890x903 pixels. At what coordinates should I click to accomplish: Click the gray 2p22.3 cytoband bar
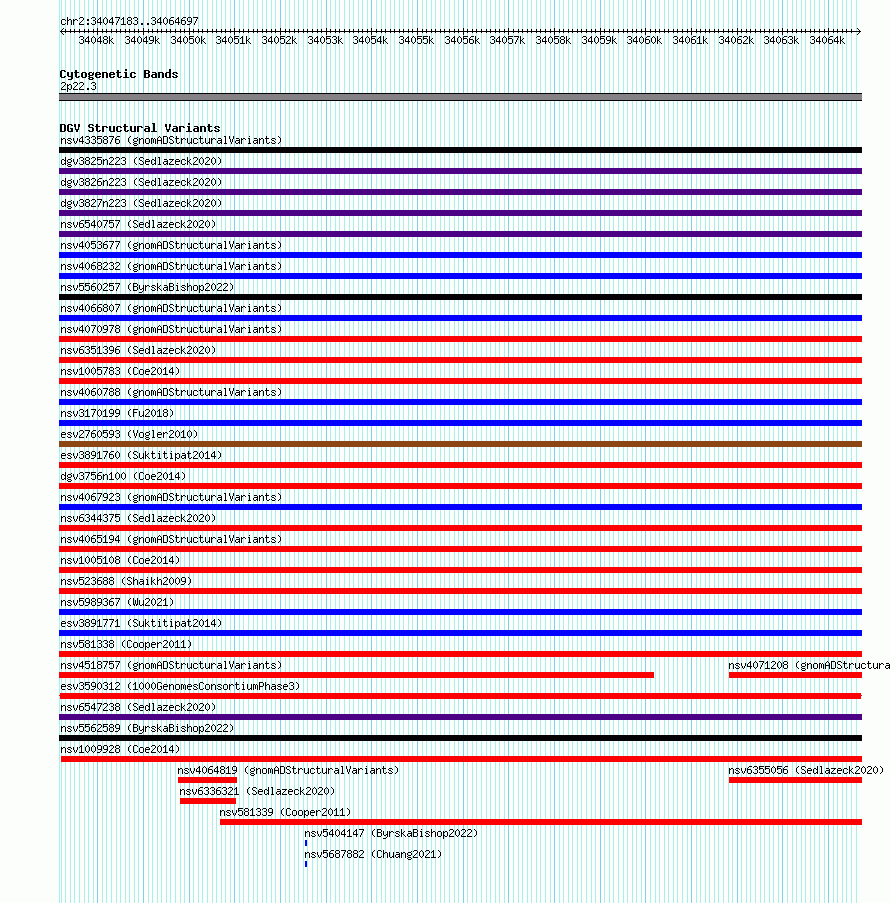460,97
